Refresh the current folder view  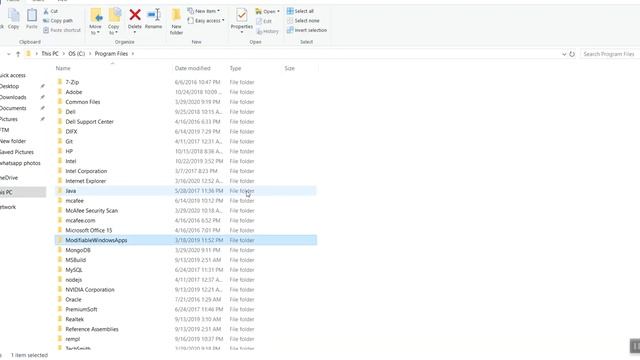(x=572, y=54)
